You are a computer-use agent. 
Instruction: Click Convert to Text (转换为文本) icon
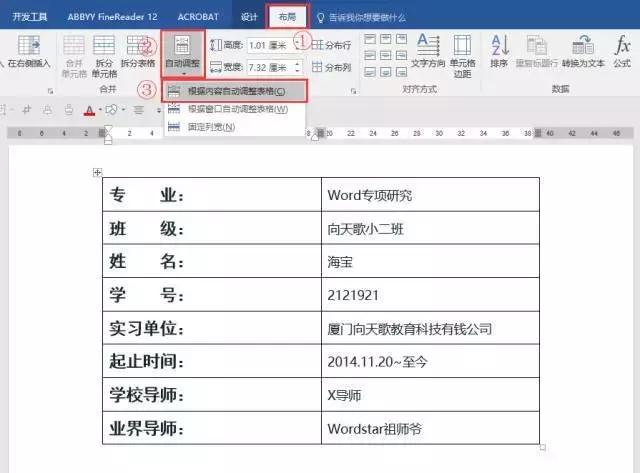point(582,45)
